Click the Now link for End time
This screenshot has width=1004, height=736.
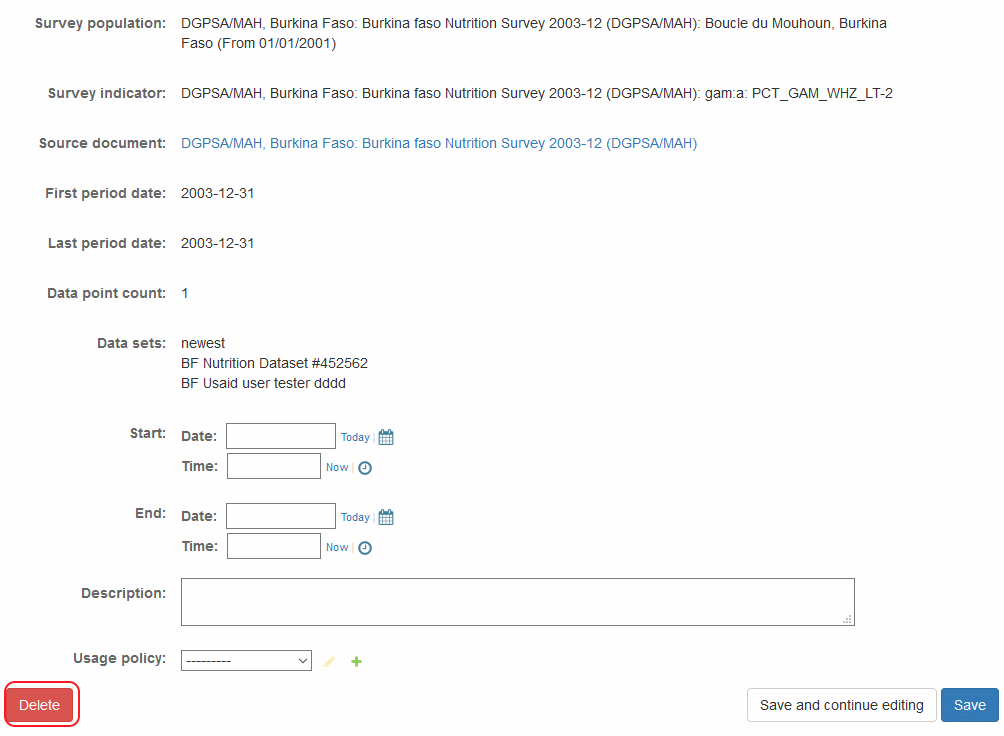pyautogui.click(x=337, y=547)
